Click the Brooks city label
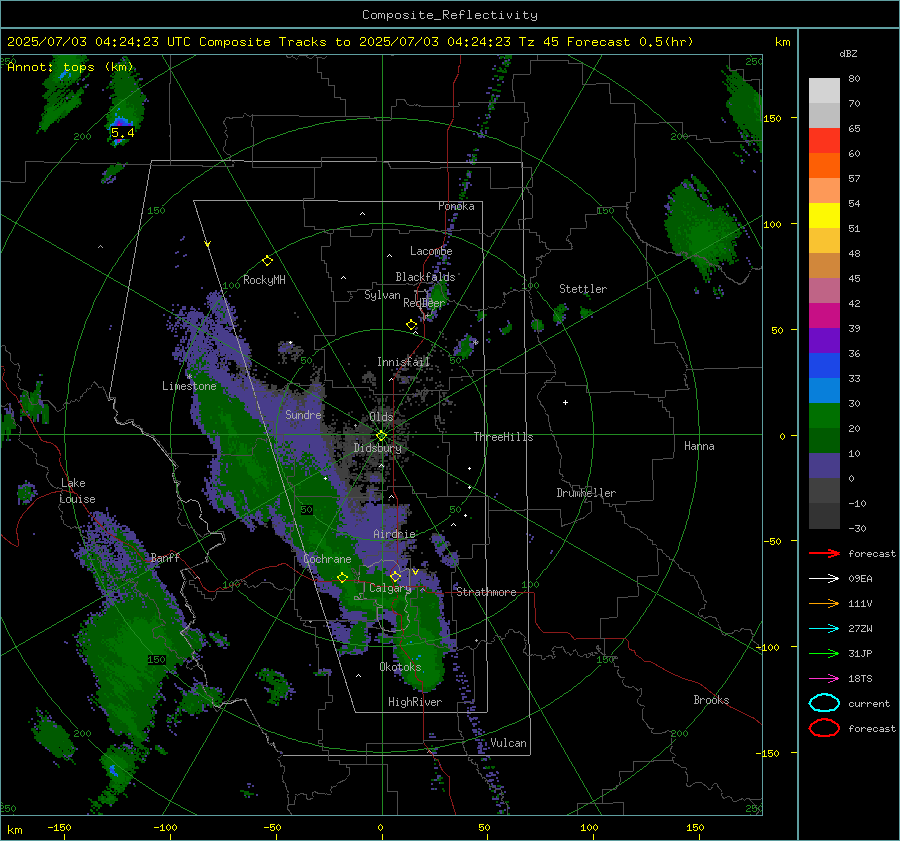This screenshot has height=841, width=900. 711,700
